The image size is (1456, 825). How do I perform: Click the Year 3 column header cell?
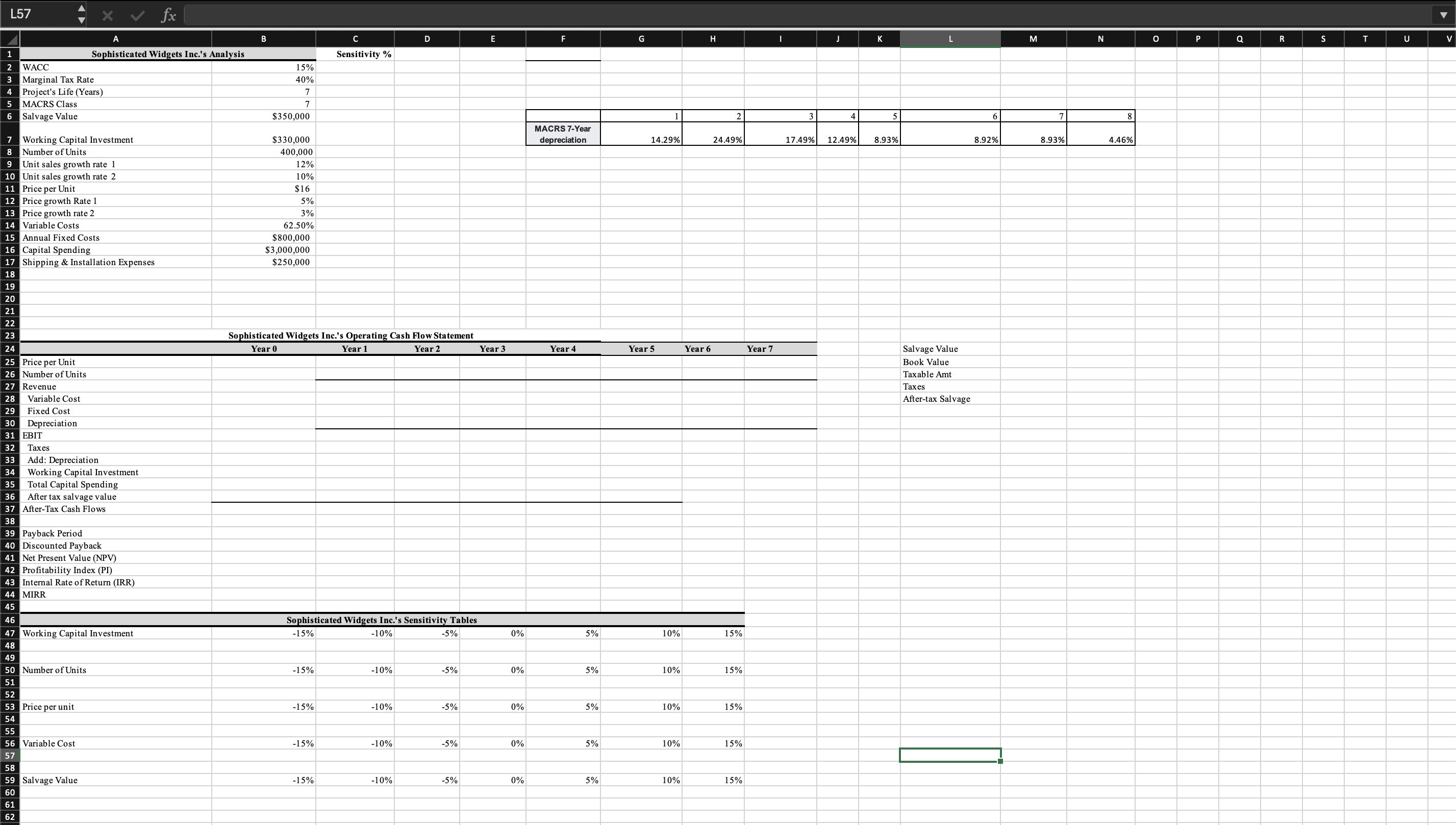point(492,348)
